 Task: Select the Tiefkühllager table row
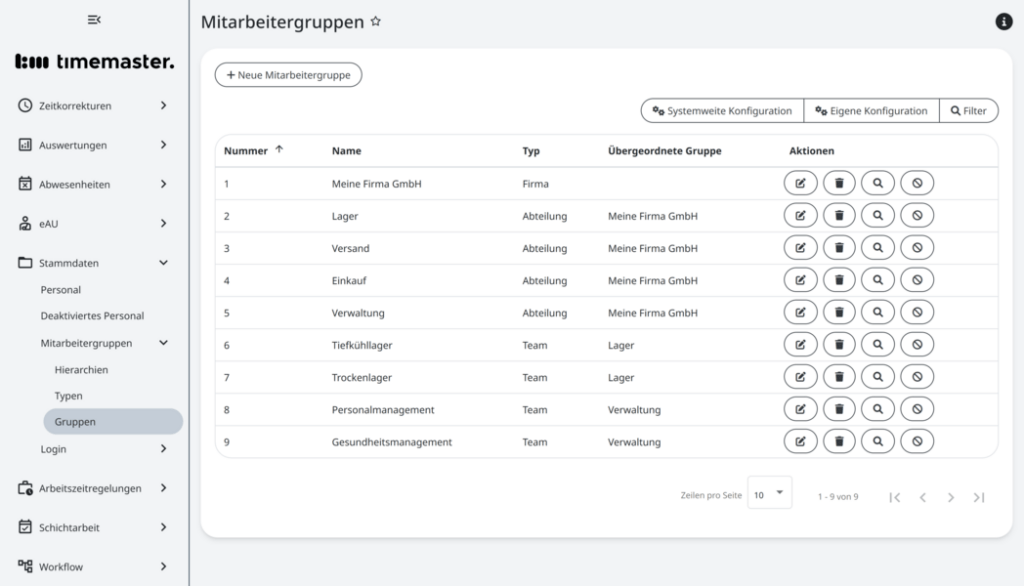pyautogui.click(x=450, y=344)
